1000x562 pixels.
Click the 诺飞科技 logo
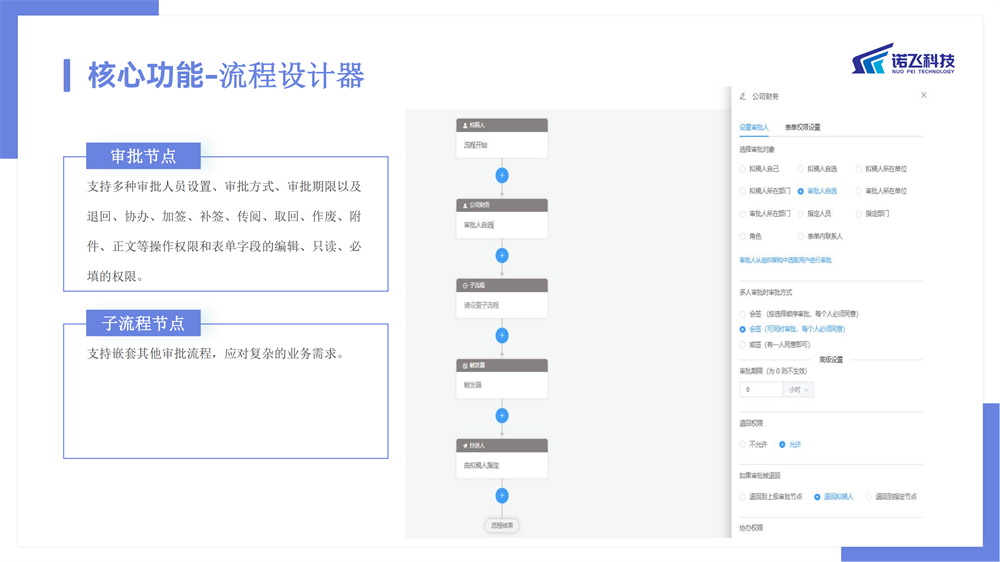[903, 59]
